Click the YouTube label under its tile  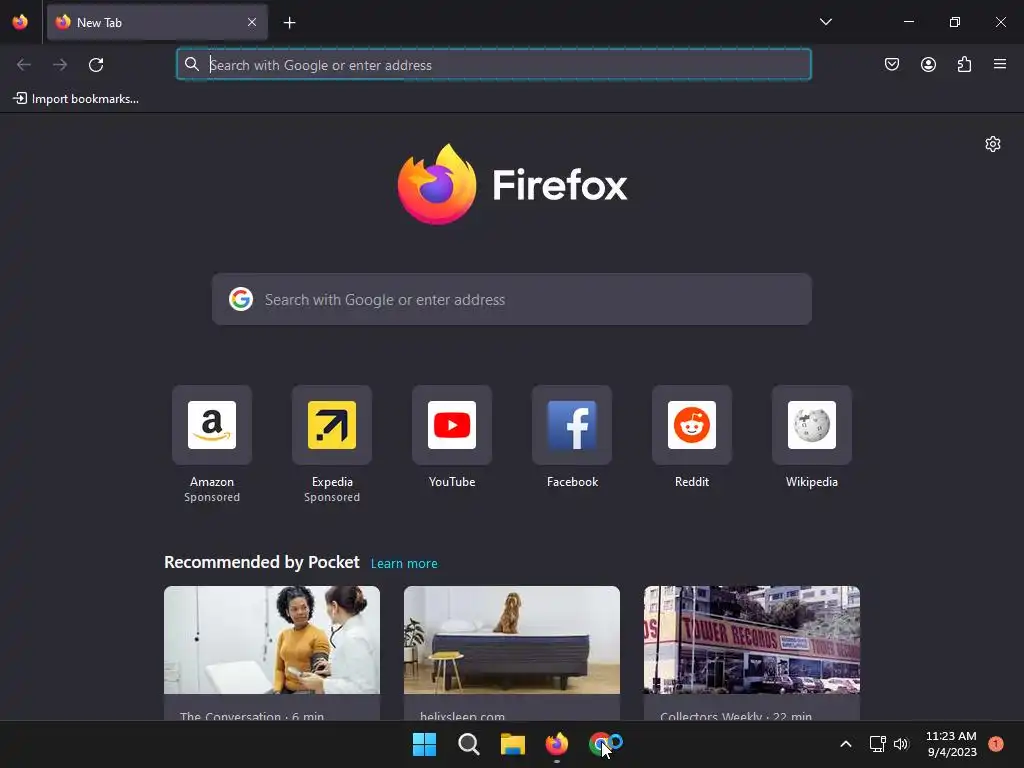click(x=452, y=482)
